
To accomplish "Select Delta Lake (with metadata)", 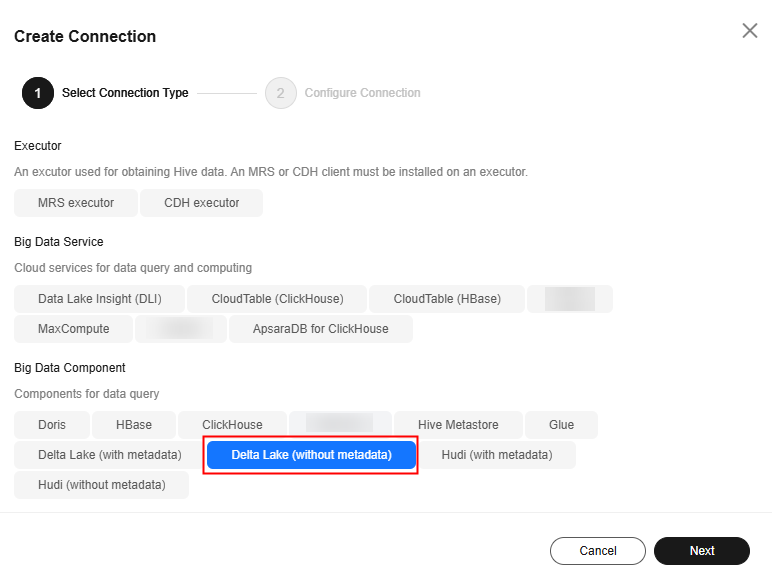I will [110, 455].
